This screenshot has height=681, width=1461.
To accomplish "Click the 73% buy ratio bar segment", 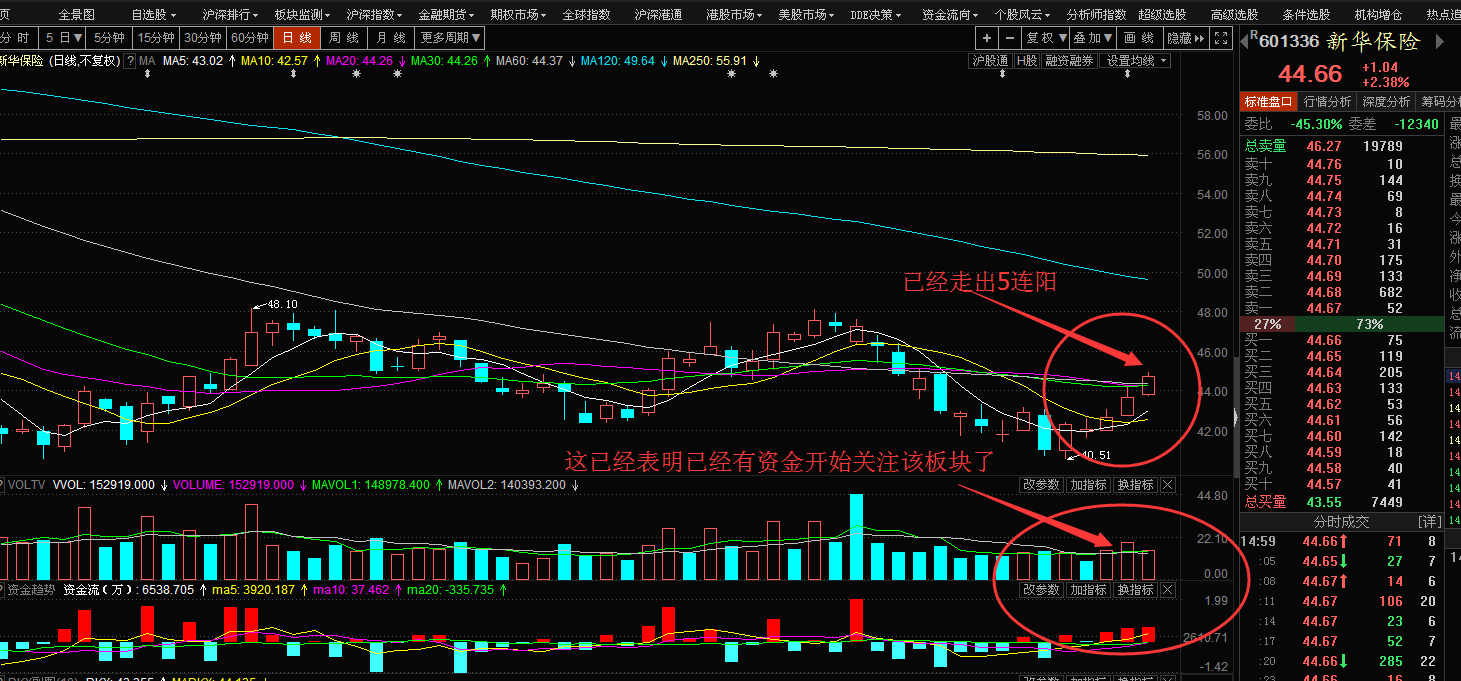I will [x=1369, y=325].
